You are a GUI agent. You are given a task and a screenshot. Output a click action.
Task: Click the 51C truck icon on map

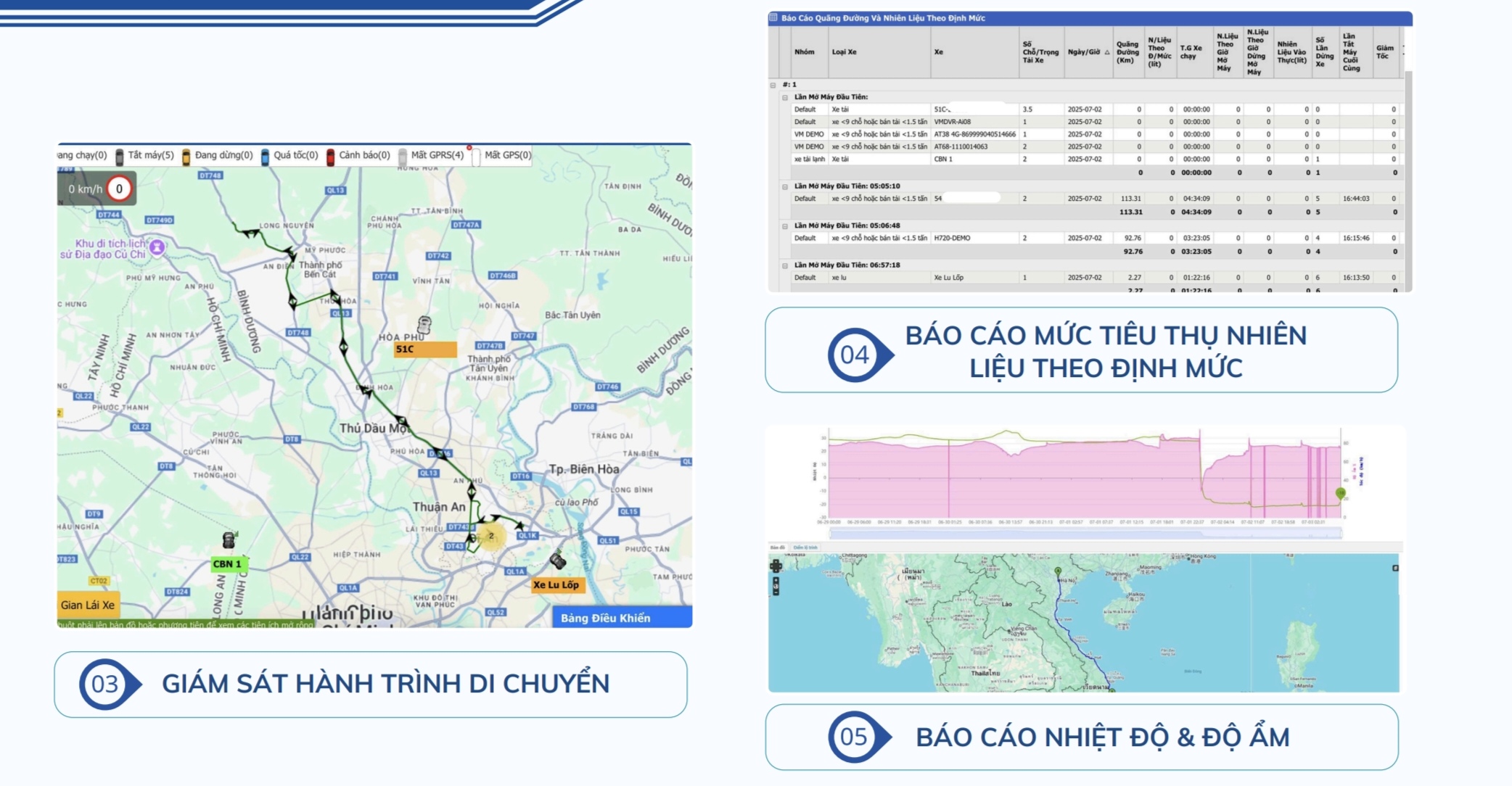tap(424, 325)
